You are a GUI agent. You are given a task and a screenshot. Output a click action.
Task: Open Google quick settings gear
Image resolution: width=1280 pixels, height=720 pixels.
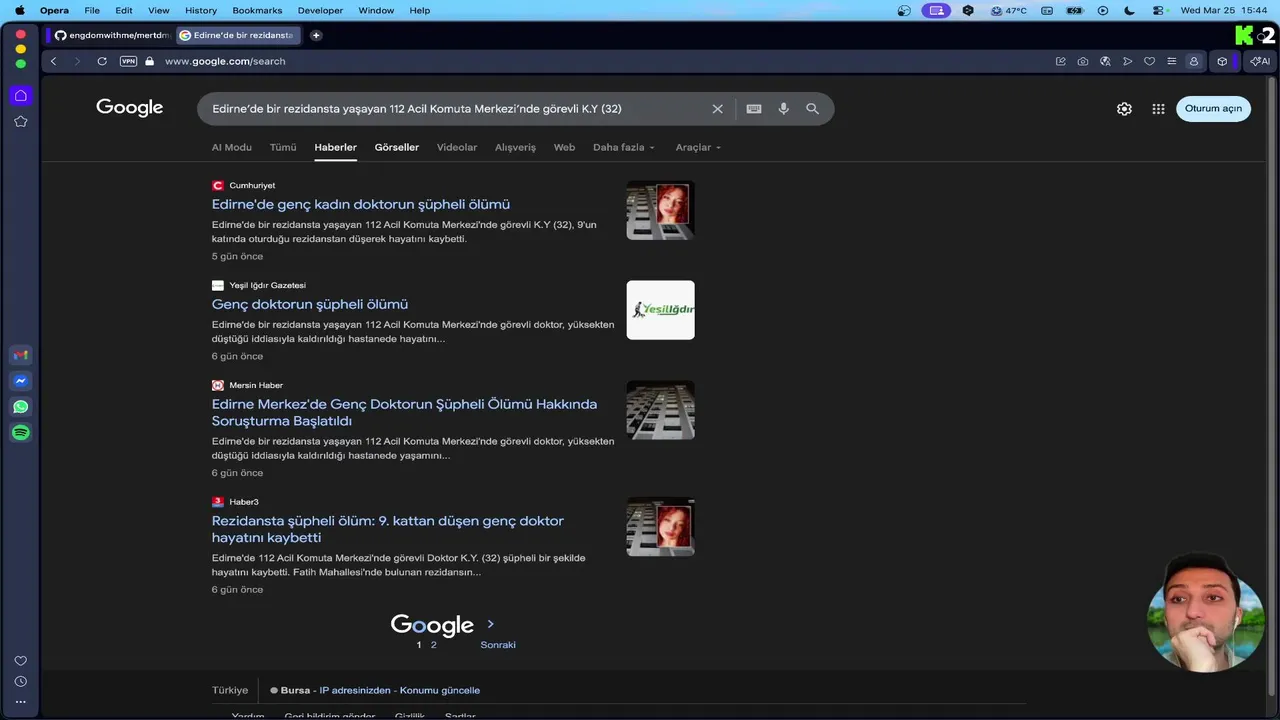(1124, 109)
